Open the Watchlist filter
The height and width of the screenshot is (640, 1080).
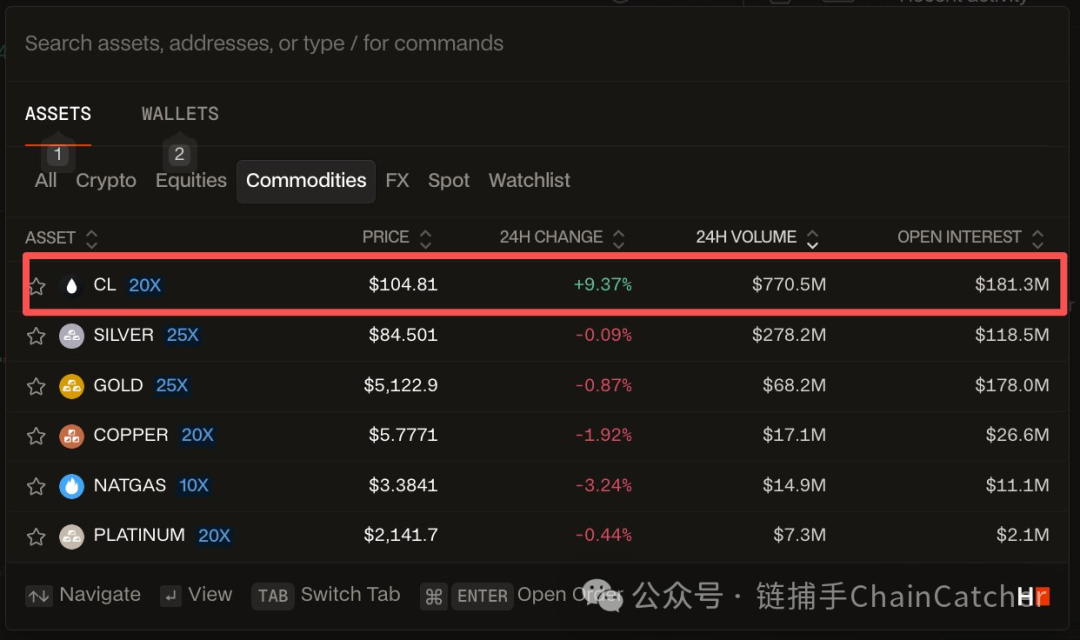529,180
